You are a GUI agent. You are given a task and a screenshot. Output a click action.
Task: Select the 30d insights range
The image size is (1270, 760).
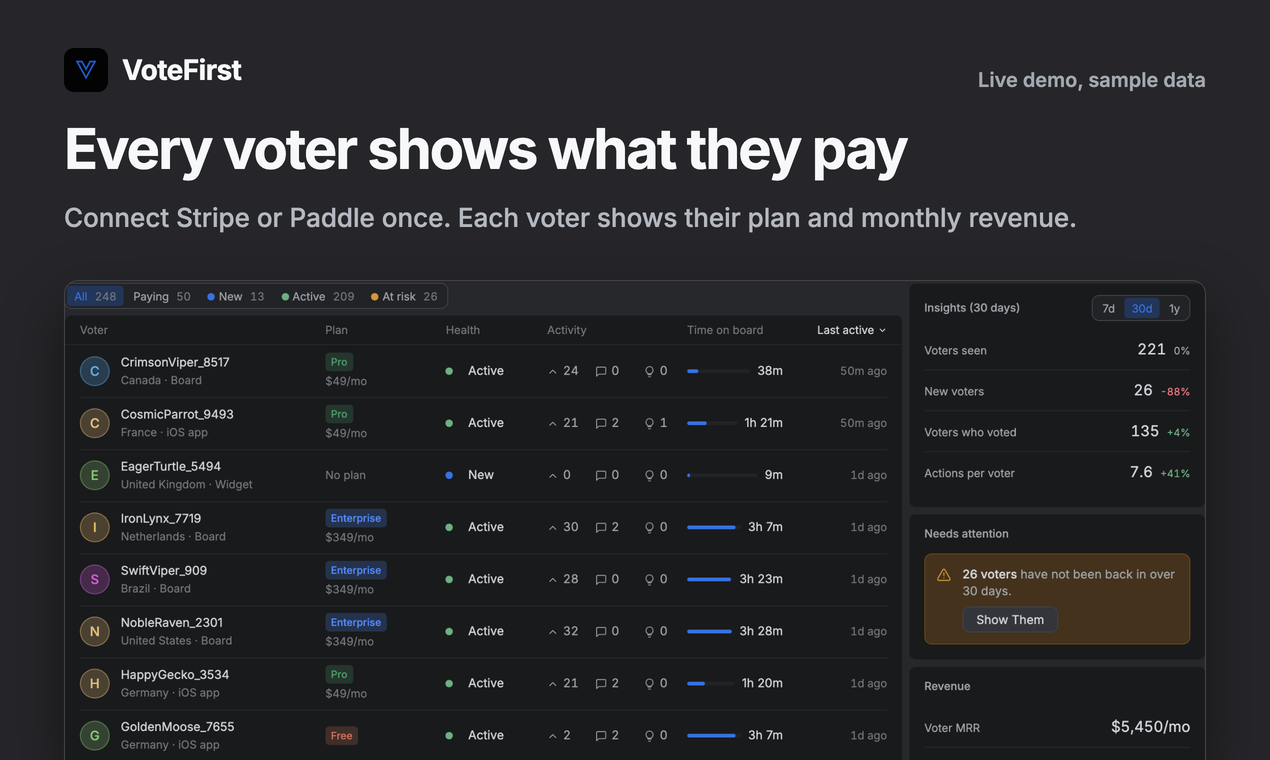point(1142,308)
